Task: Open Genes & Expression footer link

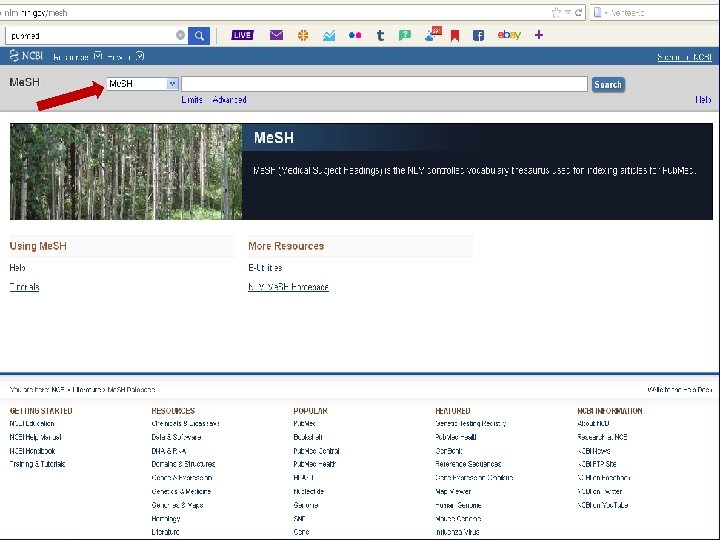Action: coord(181,478)
